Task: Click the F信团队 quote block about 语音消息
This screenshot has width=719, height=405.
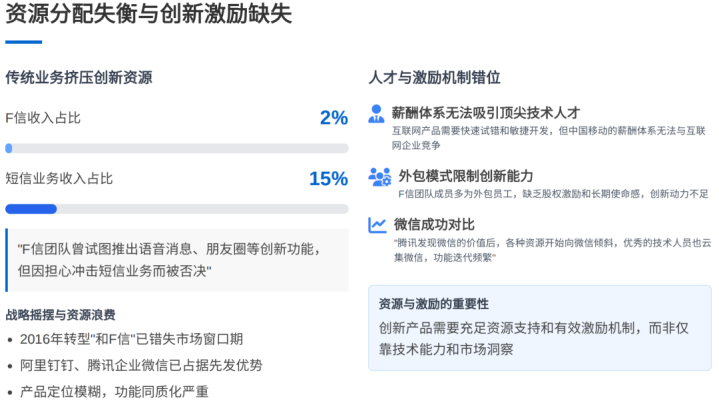Action: 179,259
